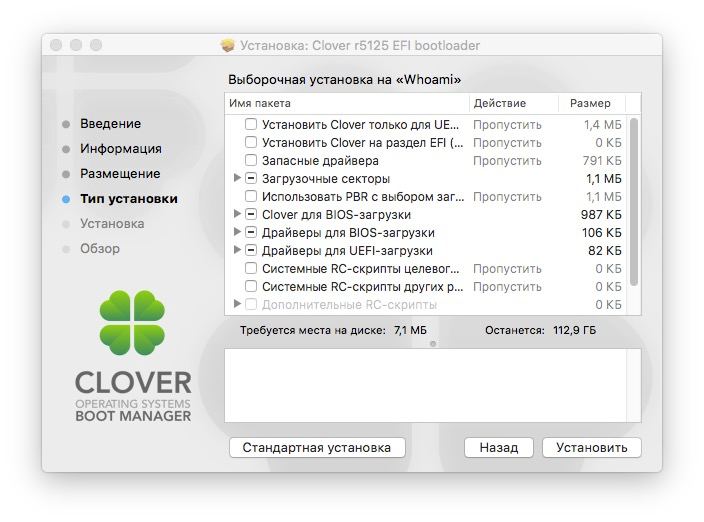Click 'Пропустить' action for 'Запасные драйвера'

(x=507, y=161)
